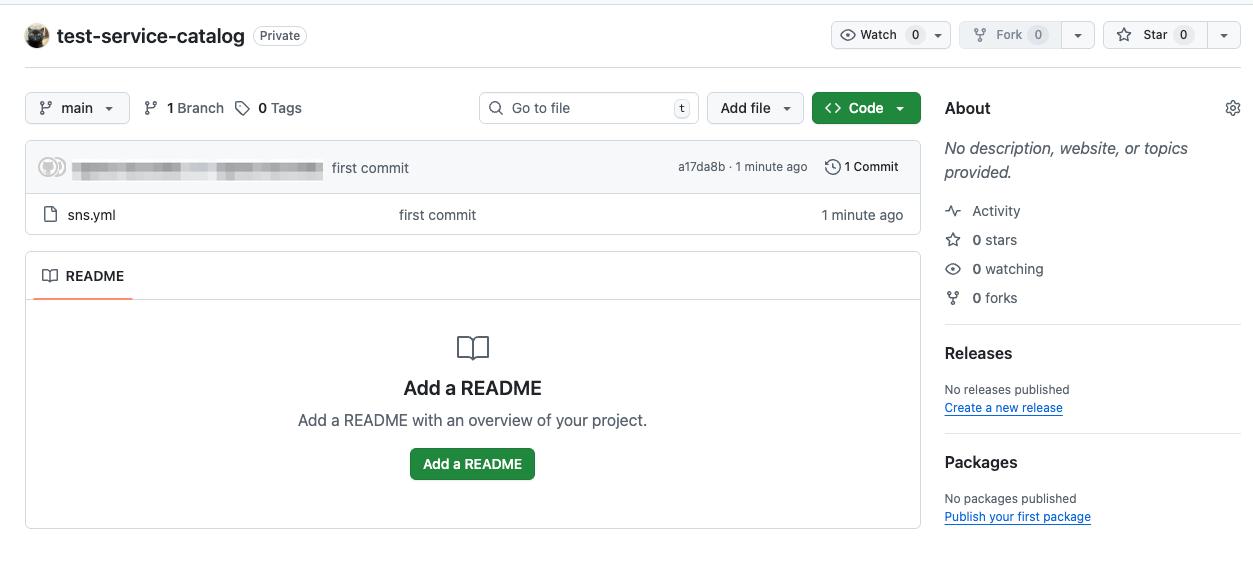
Task: Open the About settings gear icon
Action: click(1232, 108)
